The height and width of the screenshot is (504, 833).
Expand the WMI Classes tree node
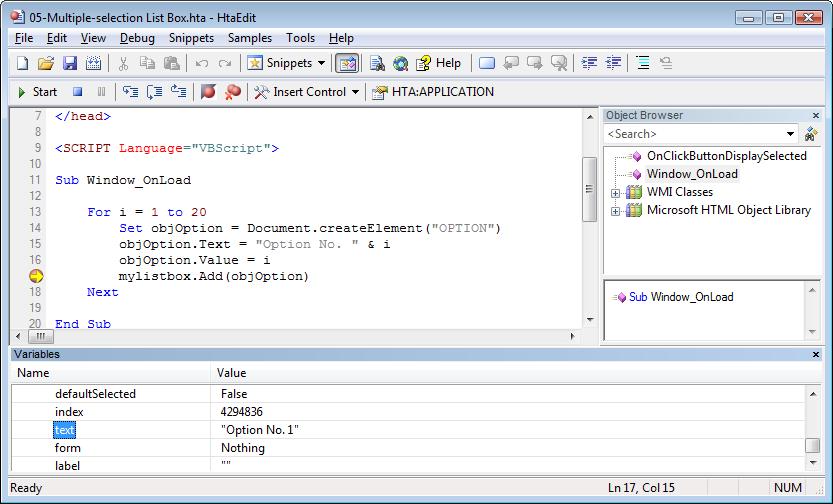click(x=615, y=193)
